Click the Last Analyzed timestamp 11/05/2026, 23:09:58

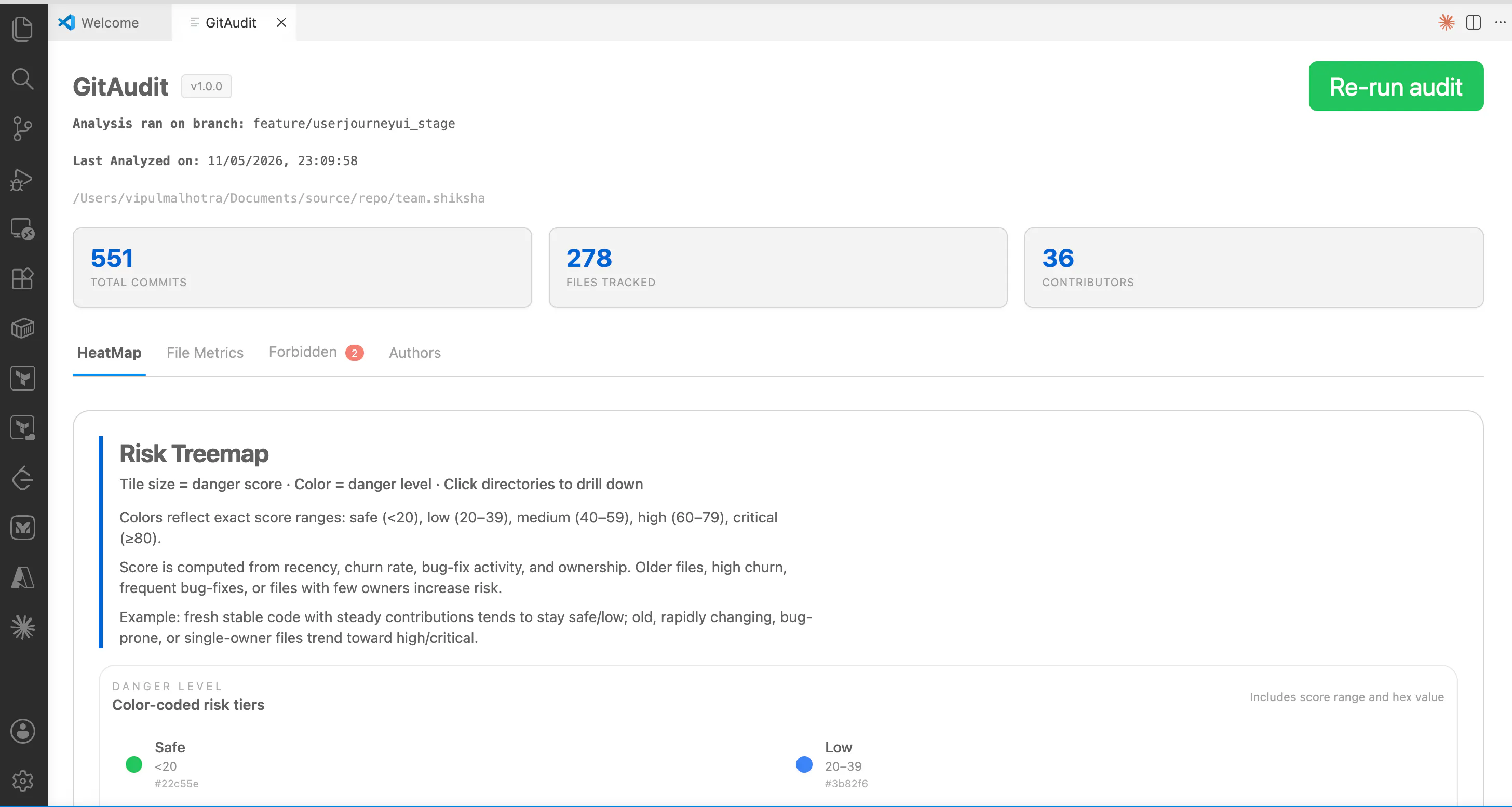pos(282,161)
